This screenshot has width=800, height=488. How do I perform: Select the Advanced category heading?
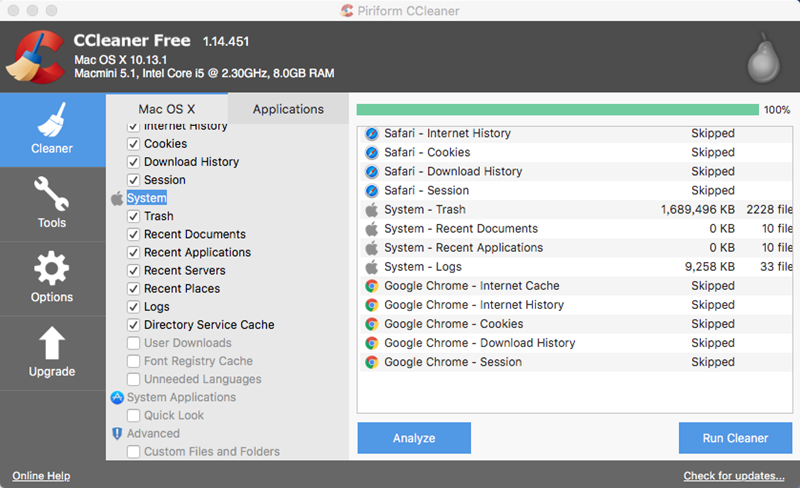click(x=153, y=433)
